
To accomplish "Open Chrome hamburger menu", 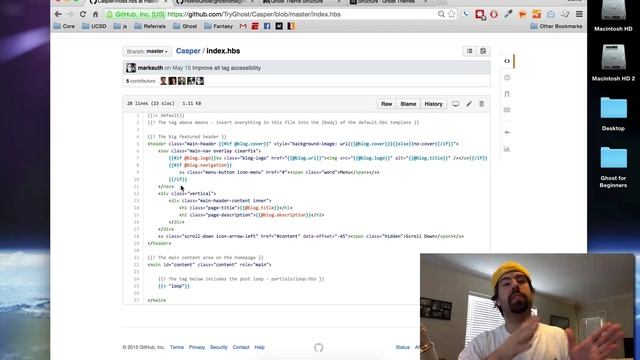I will pyautogui.click(x=579, y=14).
